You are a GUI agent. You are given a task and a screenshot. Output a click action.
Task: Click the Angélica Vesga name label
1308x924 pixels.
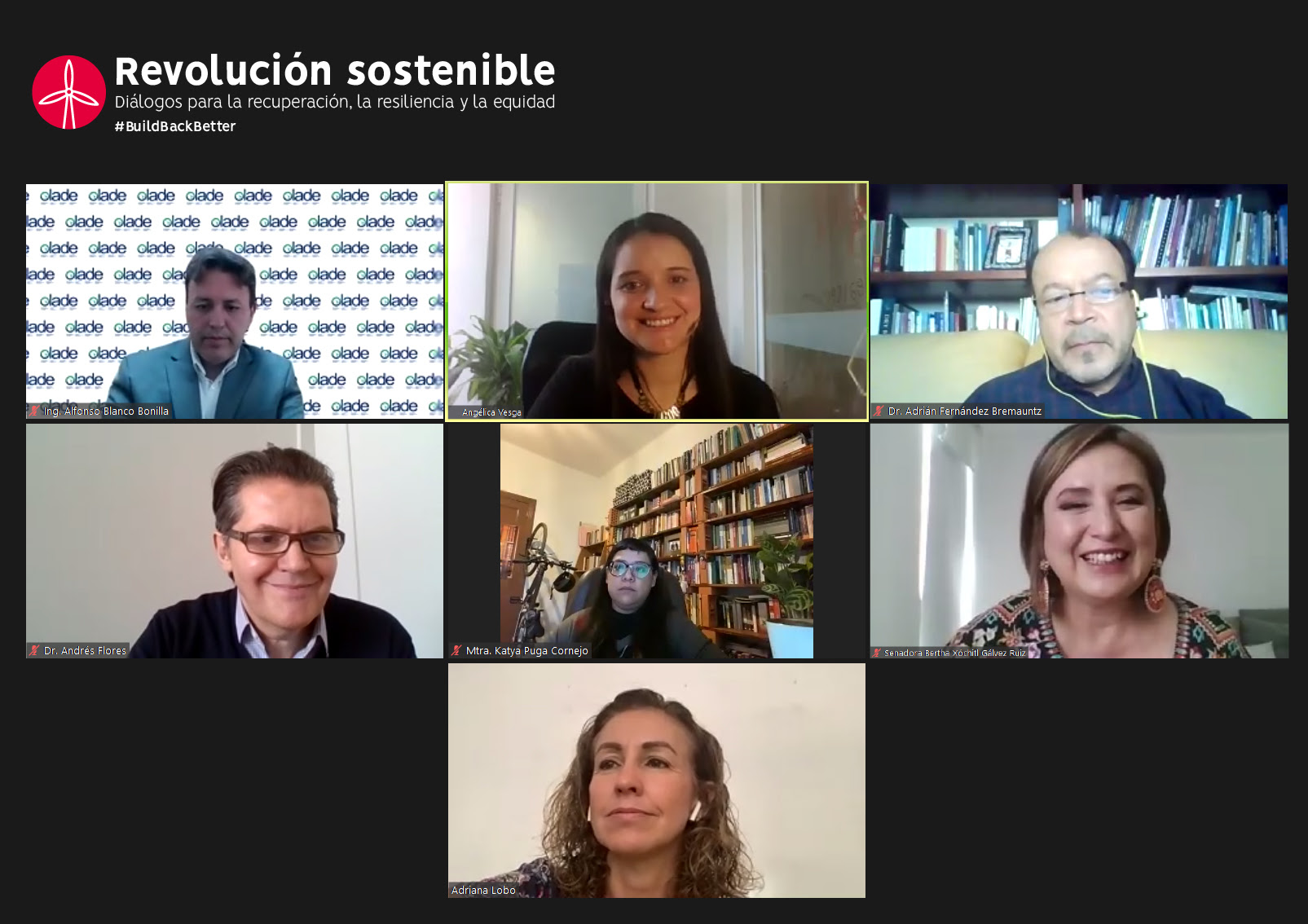491,412
